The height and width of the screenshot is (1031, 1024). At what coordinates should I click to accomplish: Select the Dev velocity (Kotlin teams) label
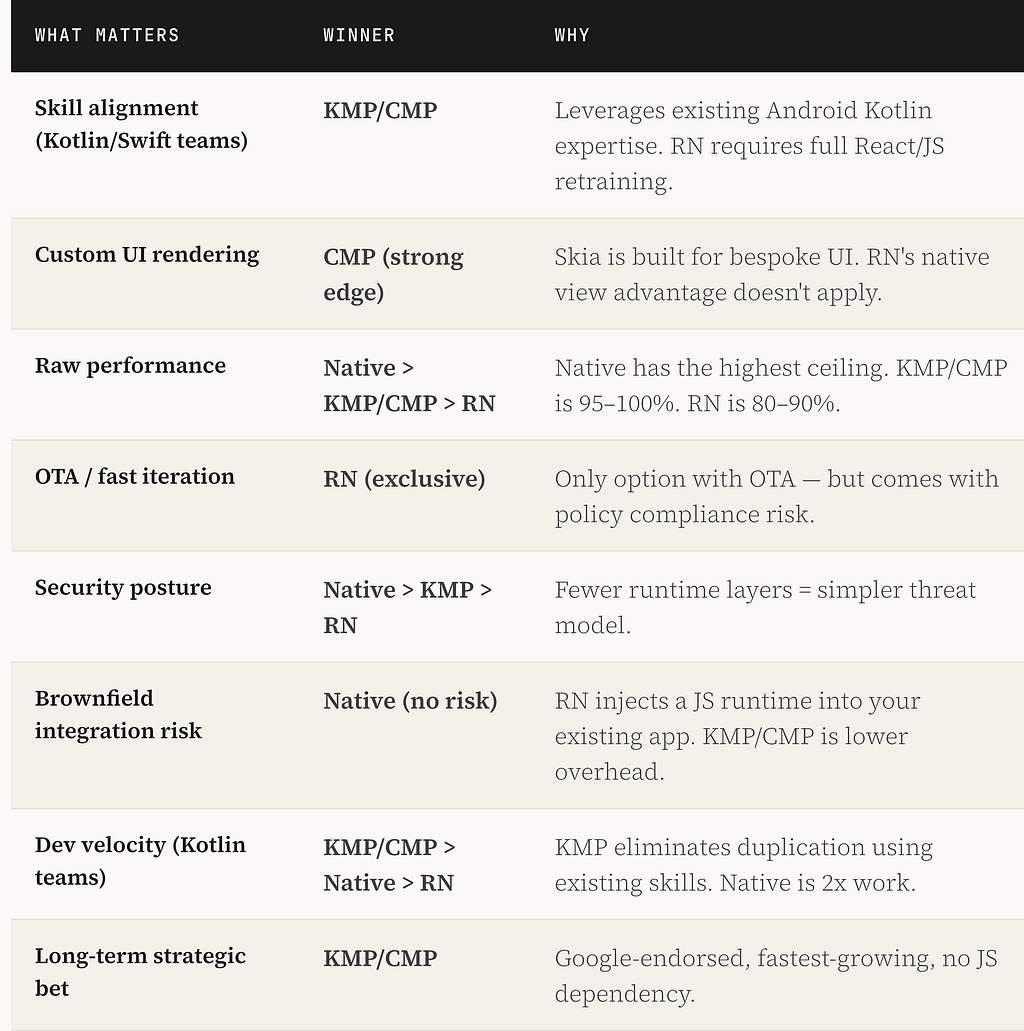140,861
